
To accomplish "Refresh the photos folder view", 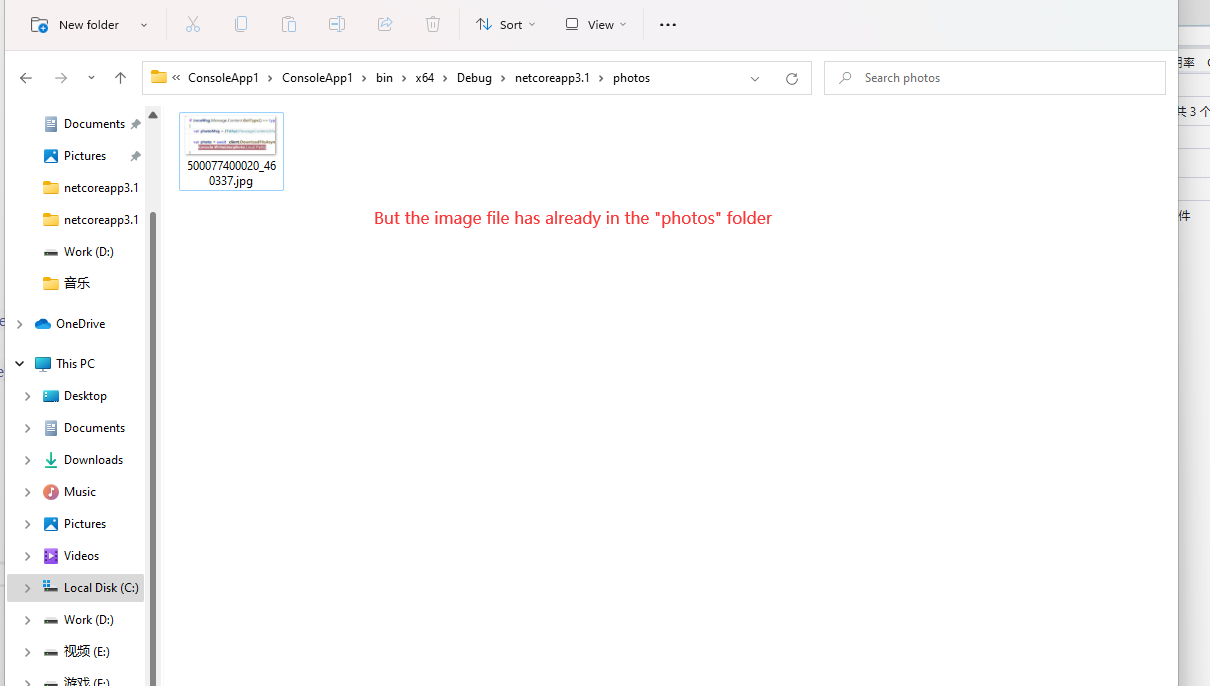I will pyautogui.click(x=791, y=77).
